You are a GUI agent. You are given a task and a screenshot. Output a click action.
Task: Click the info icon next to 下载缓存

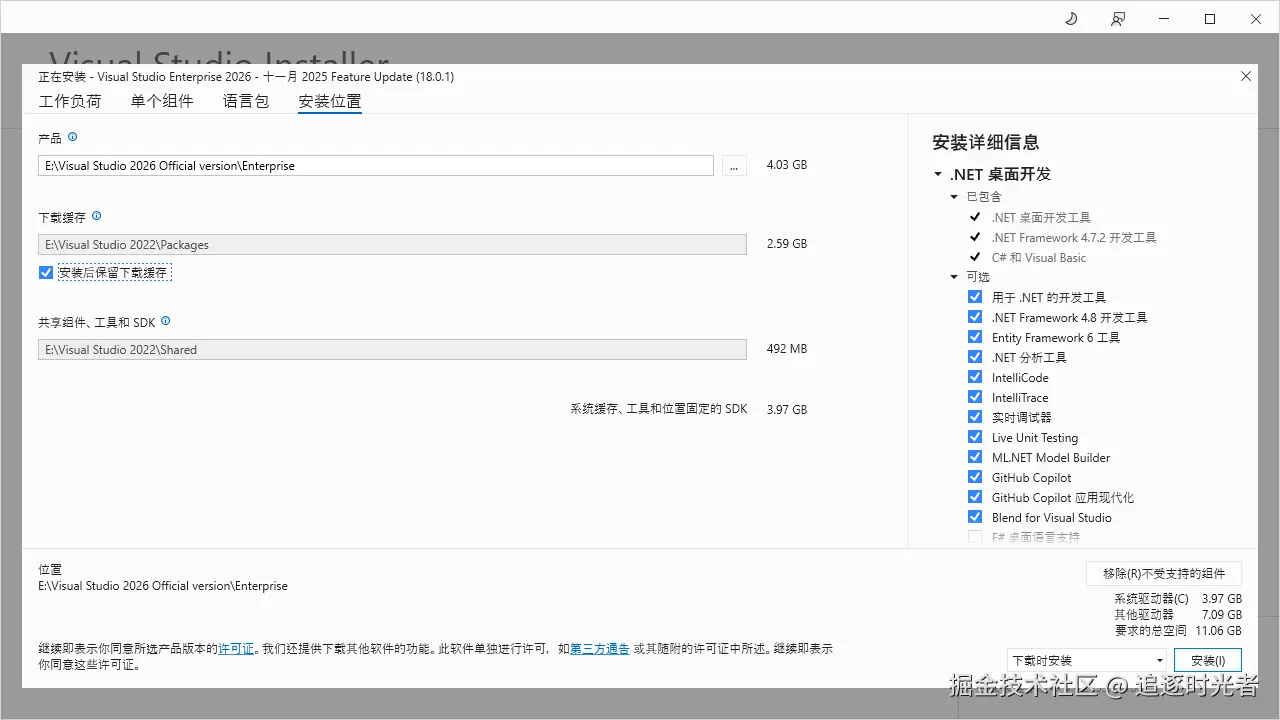(96, 216)
